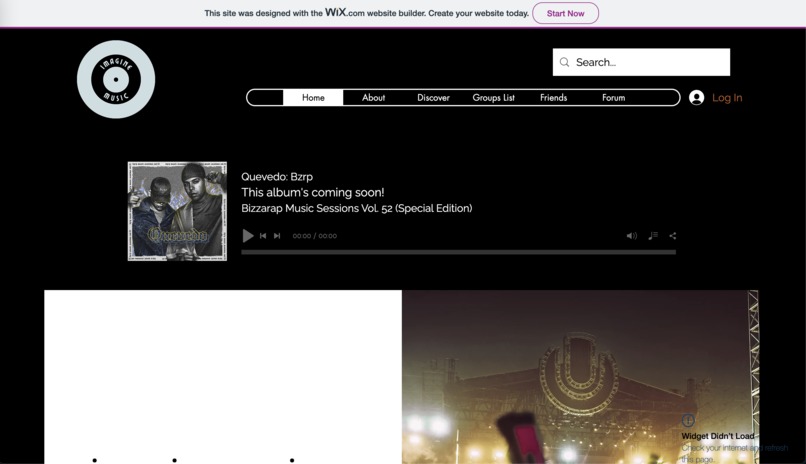The image size is (806, 464).
Task: Click the Quevedo: Bzrp artist text
Action: point(277,177)
